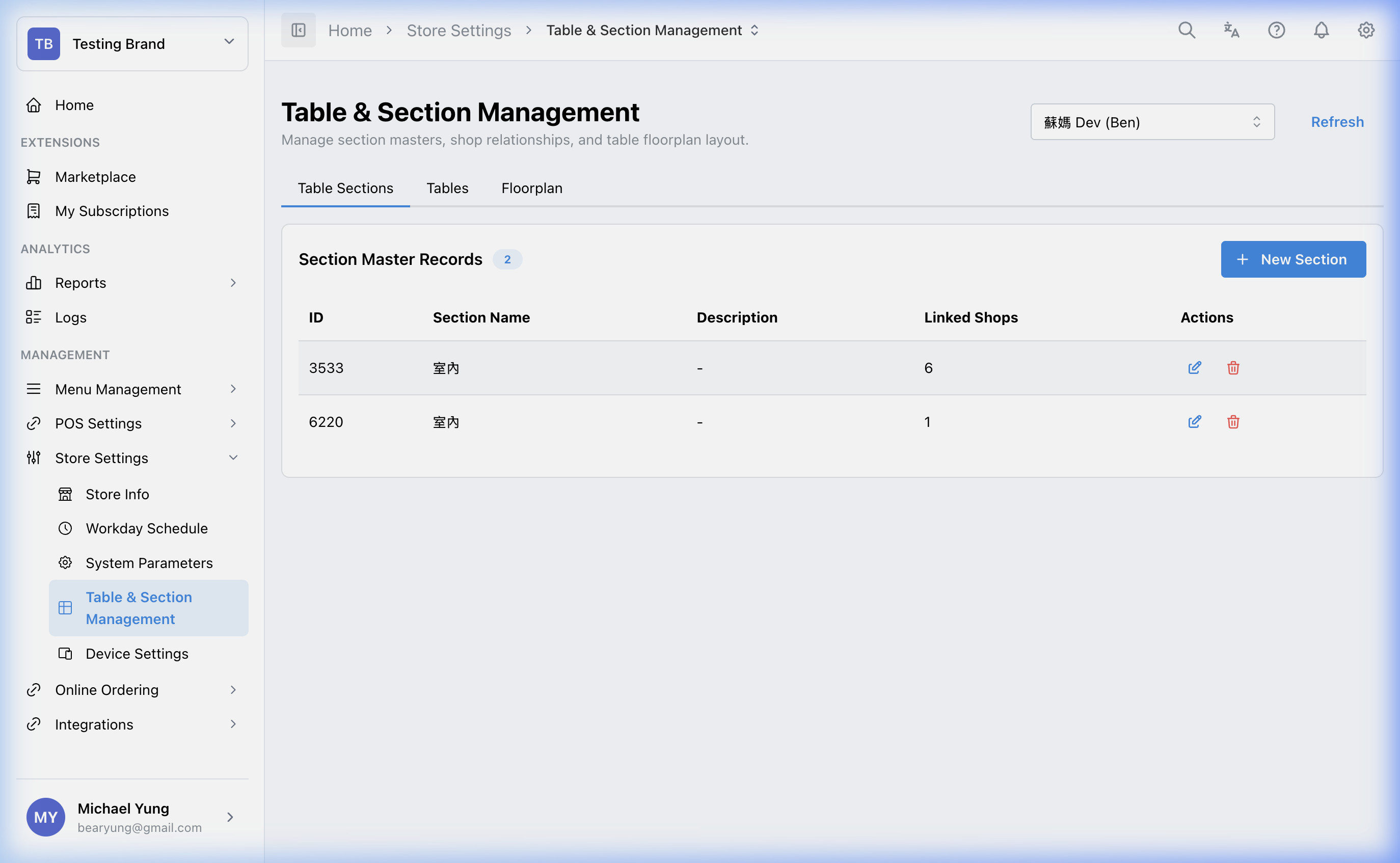Click the Refresh link
The width and height of the screenshot is (1400, 863).
point(1337,122)
